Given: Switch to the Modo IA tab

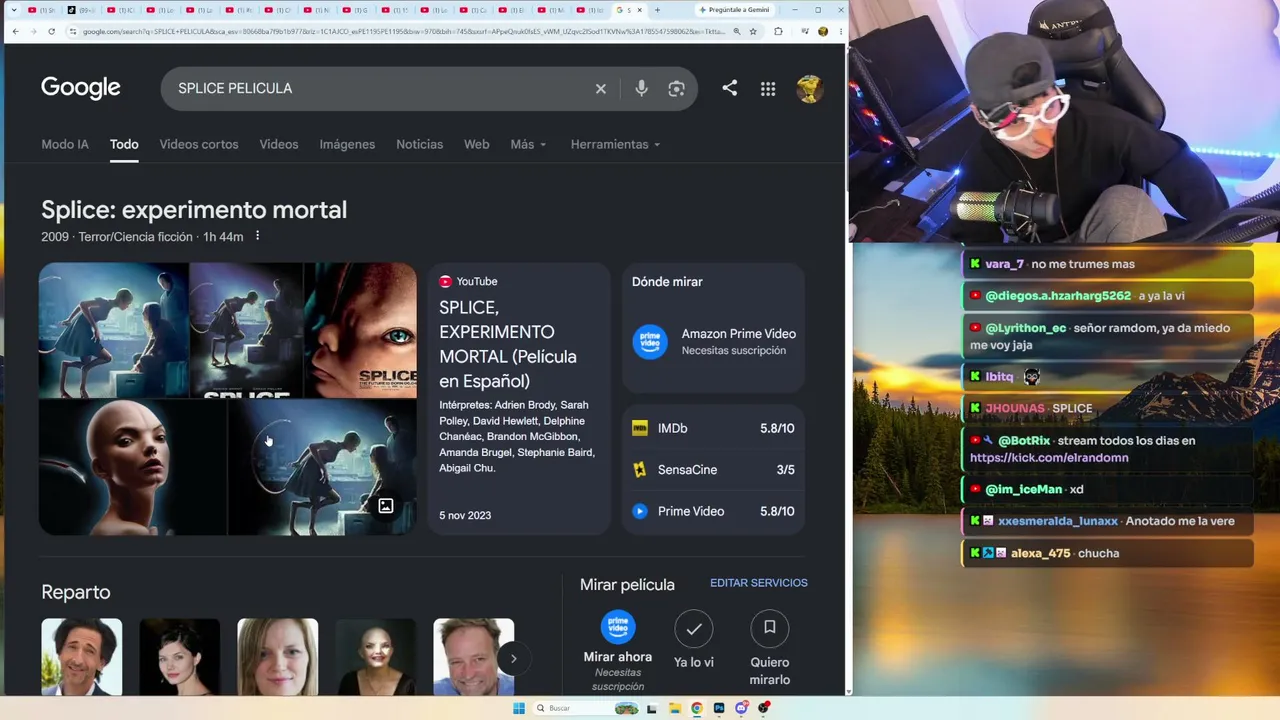Looking at the screenshot, I should pos(65,144).
